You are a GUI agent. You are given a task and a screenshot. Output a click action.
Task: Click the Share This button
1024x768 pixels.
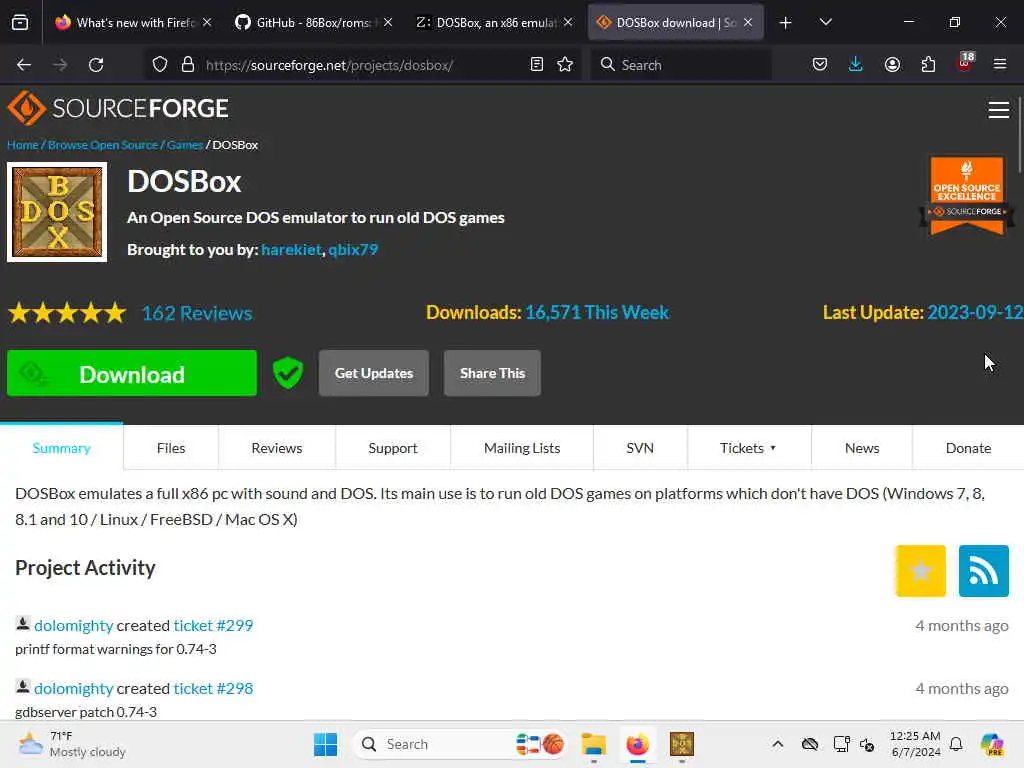[x=492, y=373]
